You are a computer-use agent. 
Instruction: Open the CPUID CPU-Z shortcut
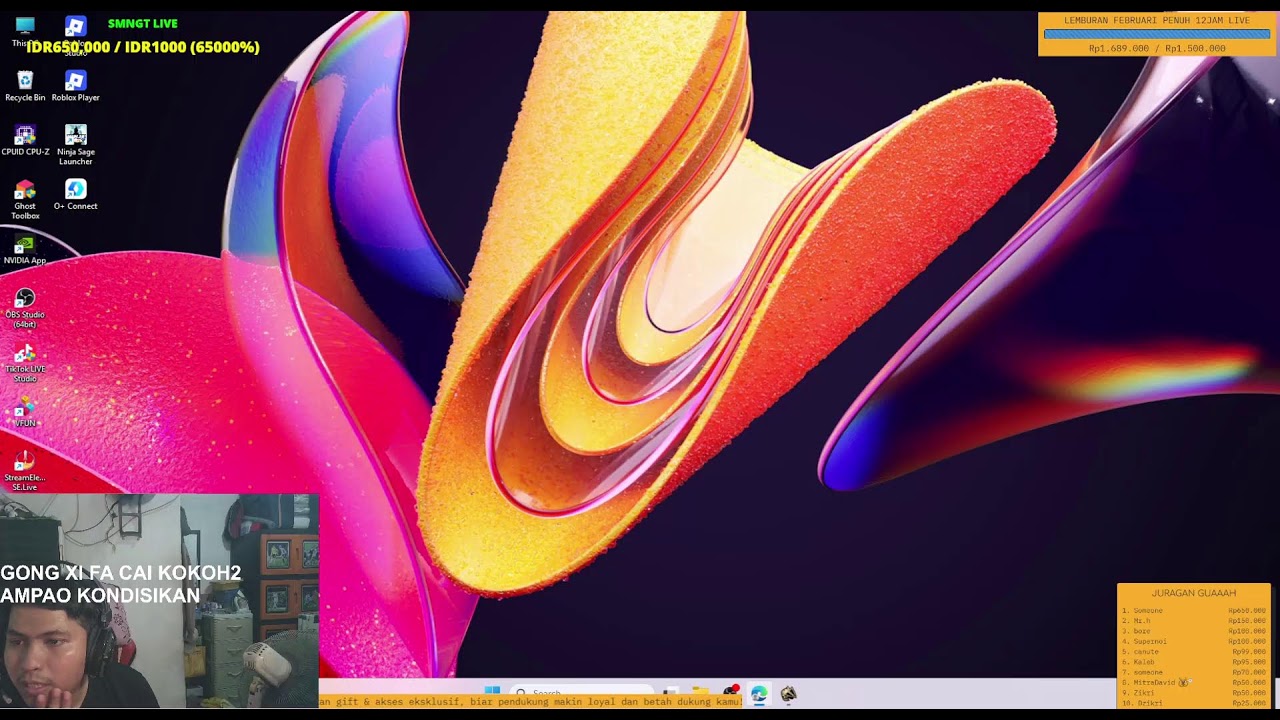pos(25,141)
